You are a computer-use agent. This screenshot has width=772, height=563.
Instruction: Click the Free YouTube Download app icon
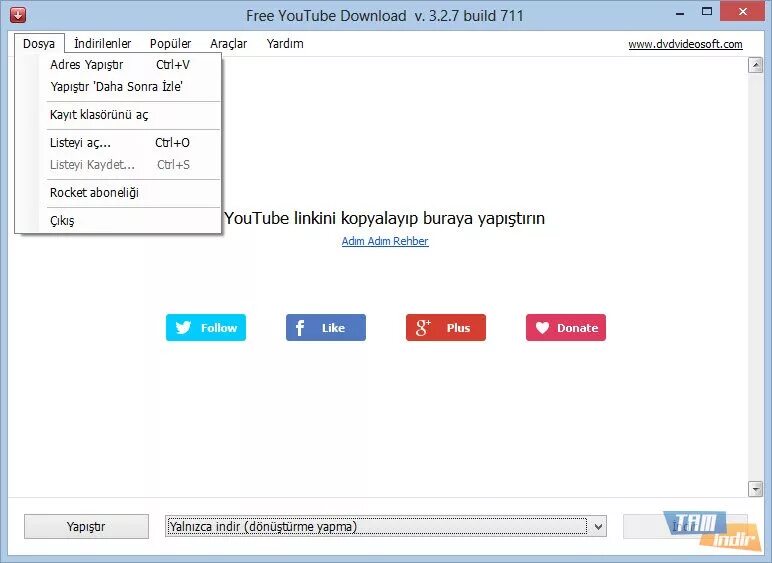coord(18,15)
